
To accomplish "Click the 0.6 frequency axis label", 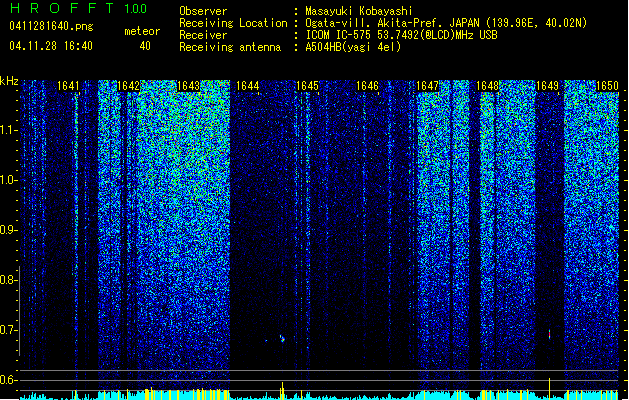I will click(x=8, y=380).
